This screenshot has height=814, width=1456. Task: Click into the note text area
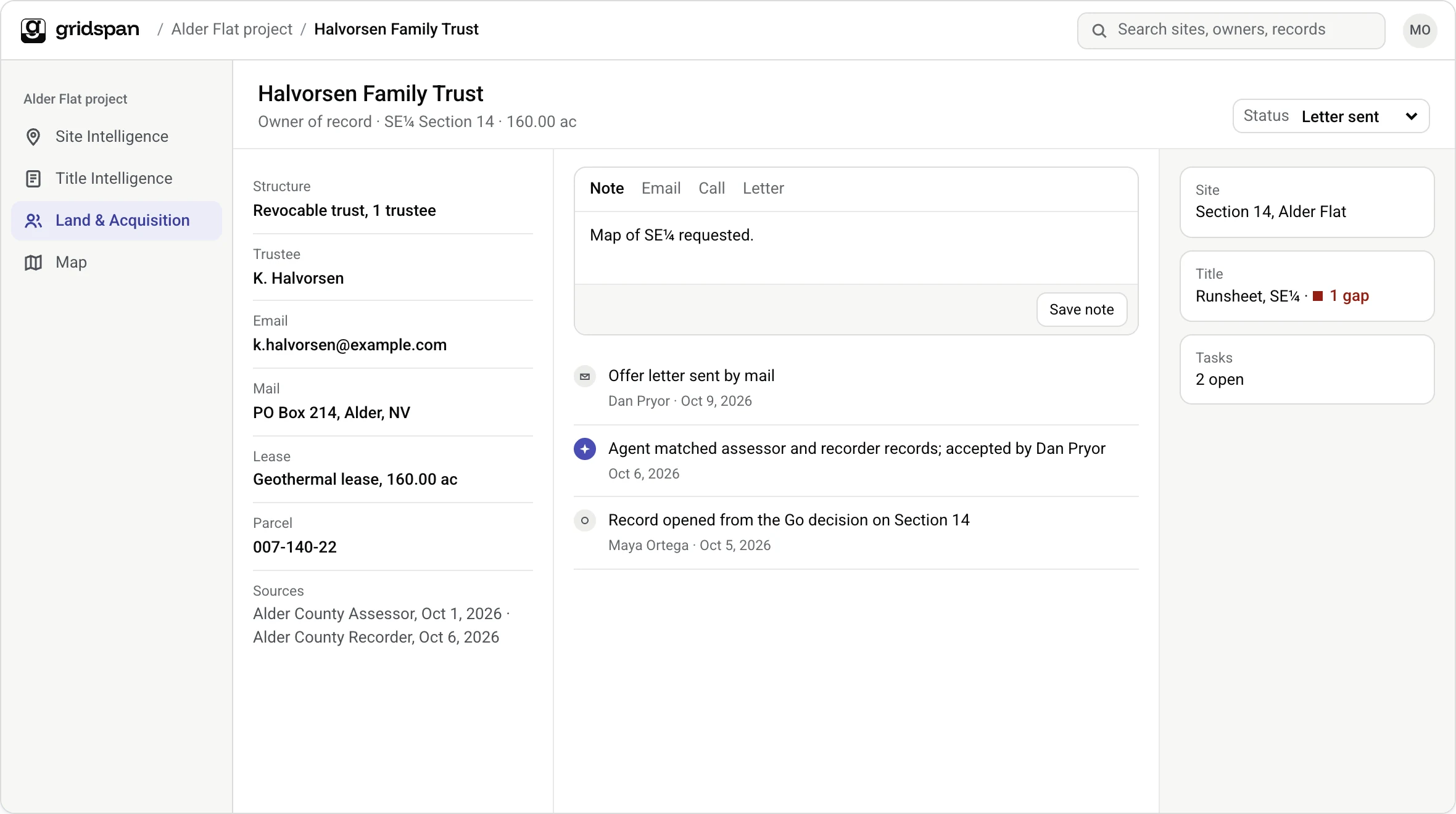(x=856, y=248)
